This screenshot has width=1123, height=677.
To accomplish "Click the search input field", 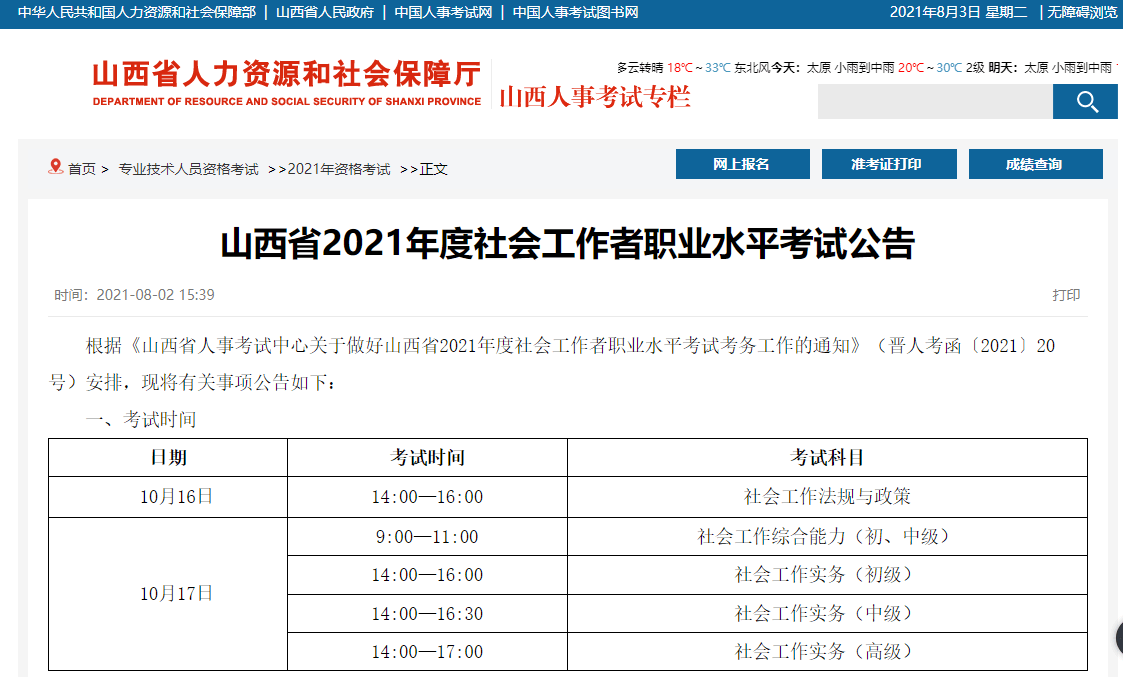I will tap(935, 102).
